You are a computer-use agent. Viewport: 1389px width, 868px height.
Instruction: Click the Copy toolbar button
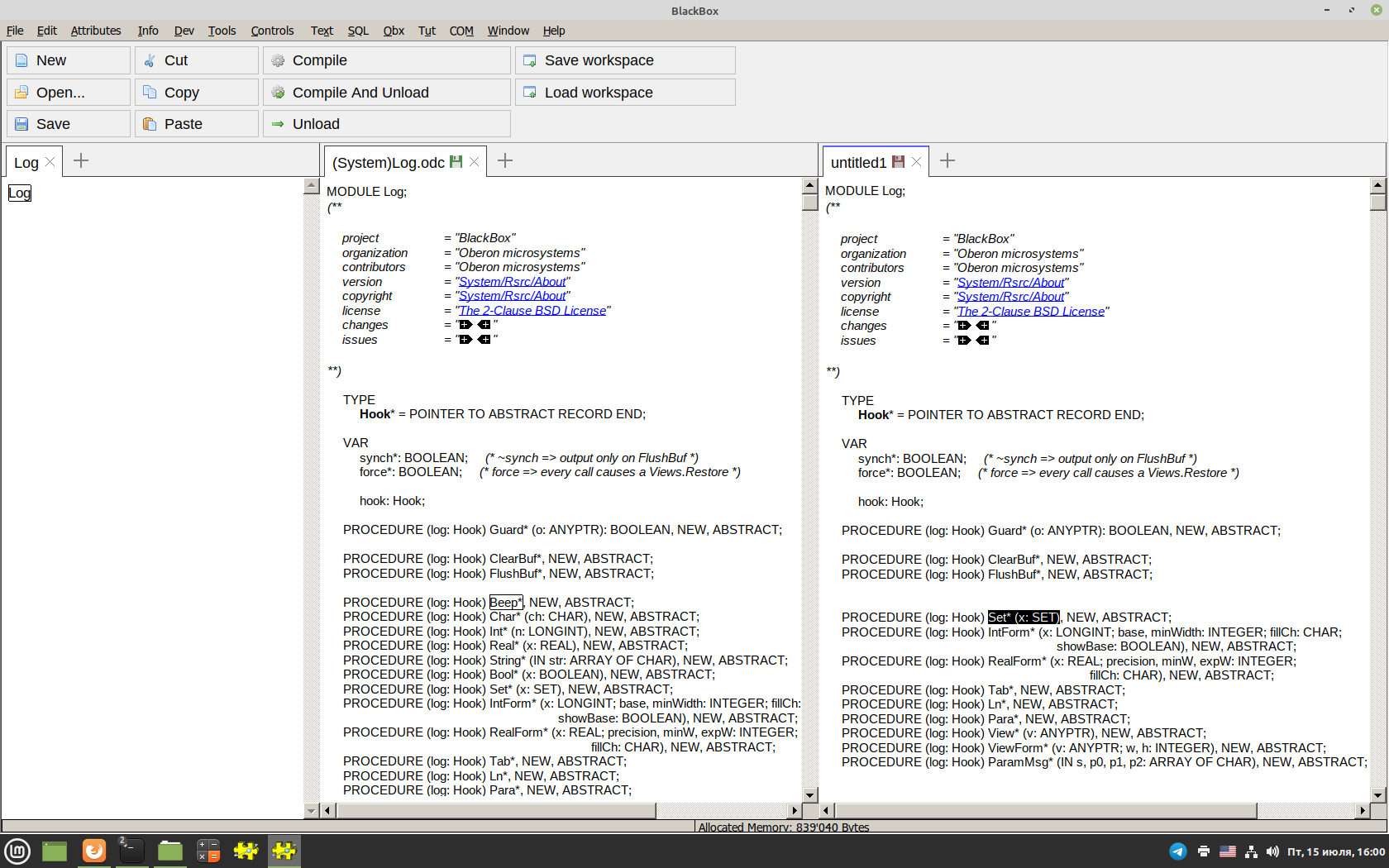pos(196,93)
